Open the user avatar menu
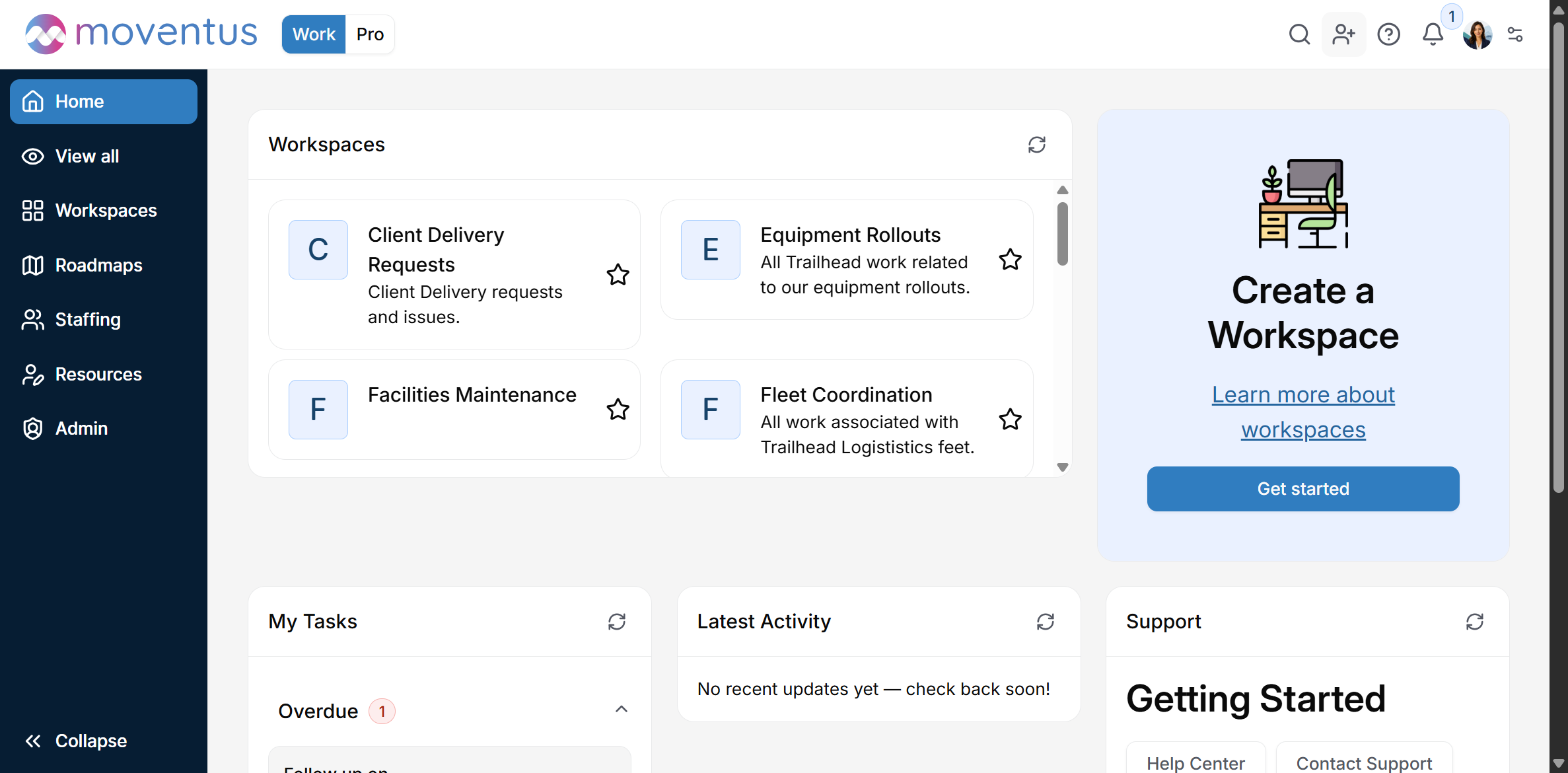Screen dimensions: 1568x773 [1478, 34]
